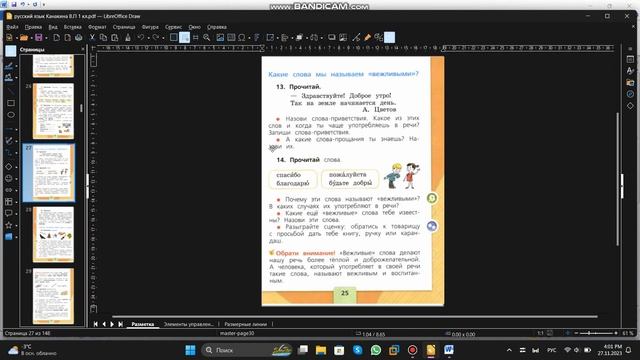Select the Block arrows tool
Screen dimensions: 640x360
coord(9,190)
